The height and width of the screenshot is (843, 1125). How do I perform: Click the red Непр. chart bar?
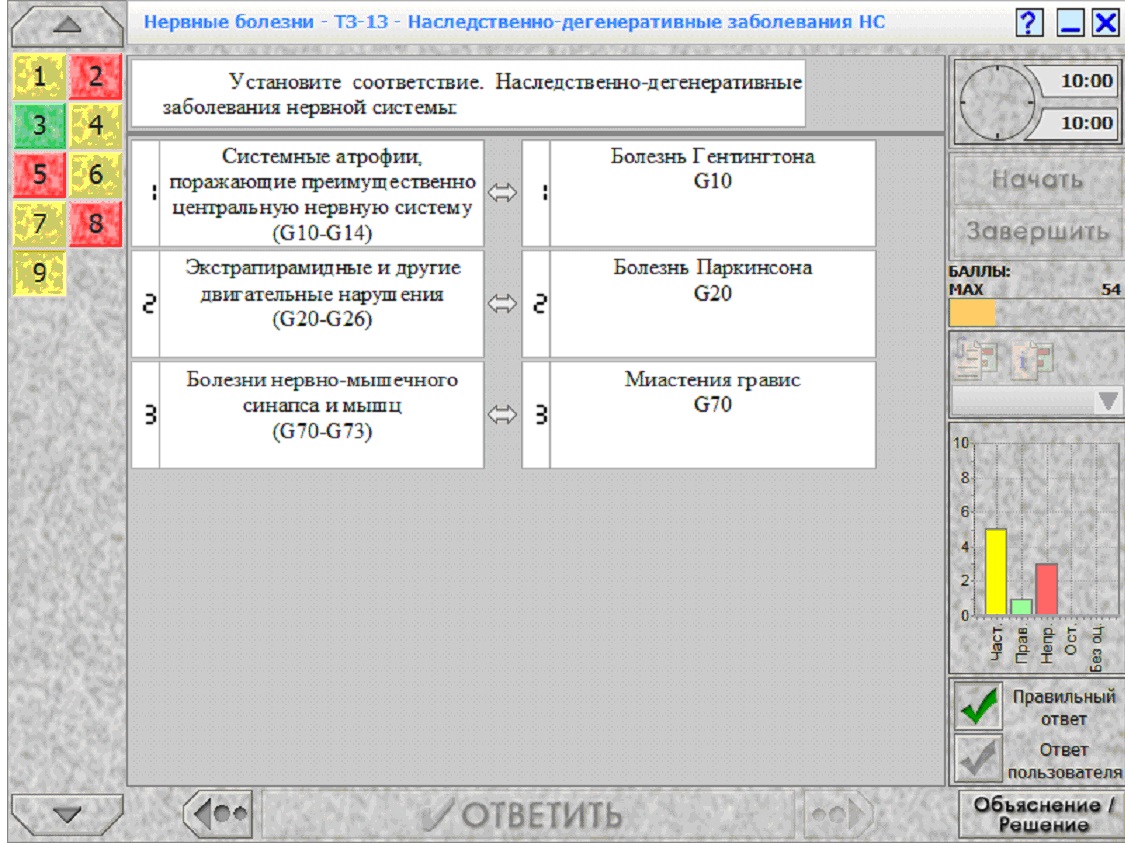pos(1046,589)
